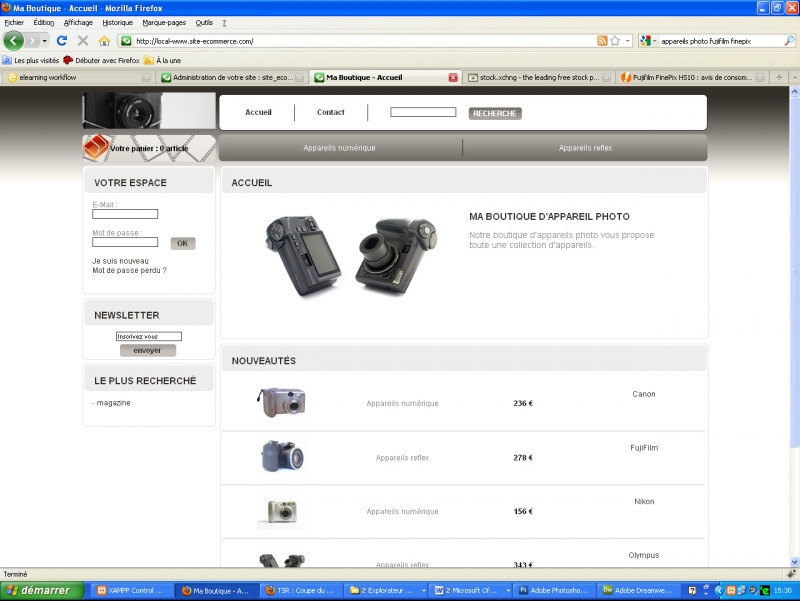Image resolution: width=800 pixels, height=601 pixels.
Task: Open the Fichier menu
Action: point(14,22)
